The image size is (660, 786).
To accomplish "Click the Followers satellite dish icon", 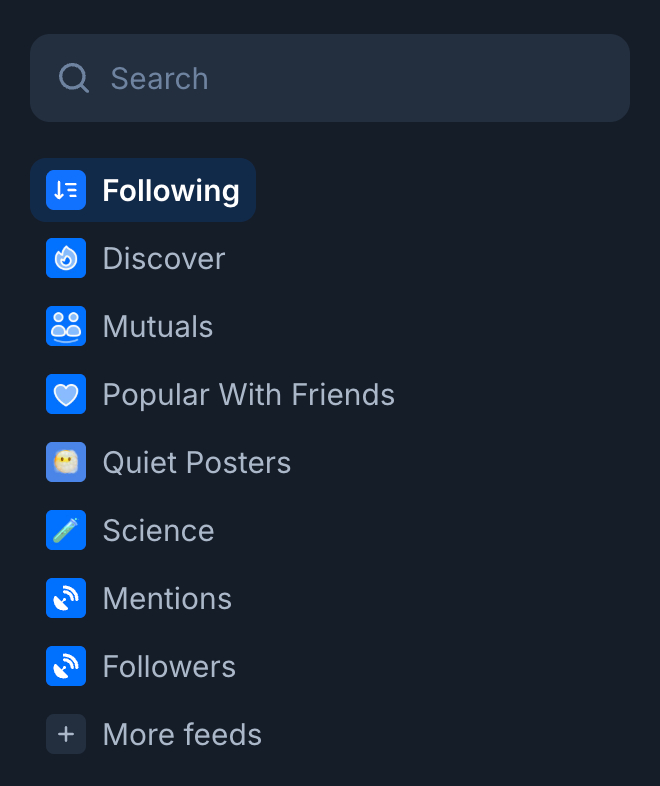I will coord(66,666).
